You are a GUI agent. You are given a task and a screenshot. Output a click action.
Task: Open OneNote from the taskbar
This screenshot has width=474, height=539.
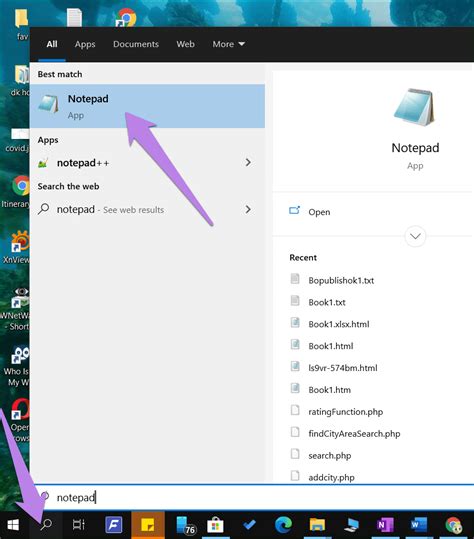tap(385, 525)
